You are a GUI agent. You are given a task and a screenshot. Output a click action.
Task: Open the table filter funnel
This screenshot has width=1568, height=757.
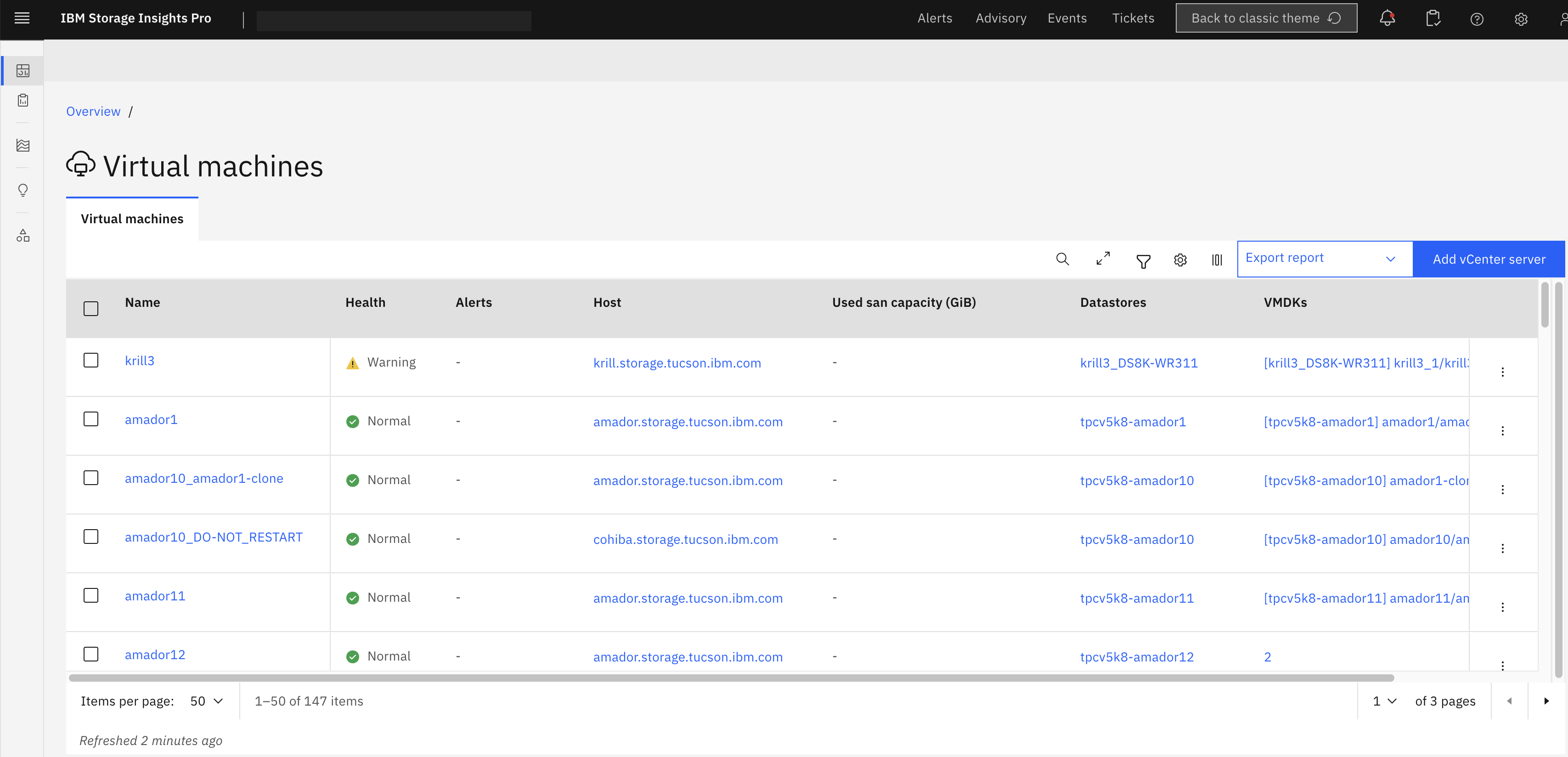(x=1143, y=260)
